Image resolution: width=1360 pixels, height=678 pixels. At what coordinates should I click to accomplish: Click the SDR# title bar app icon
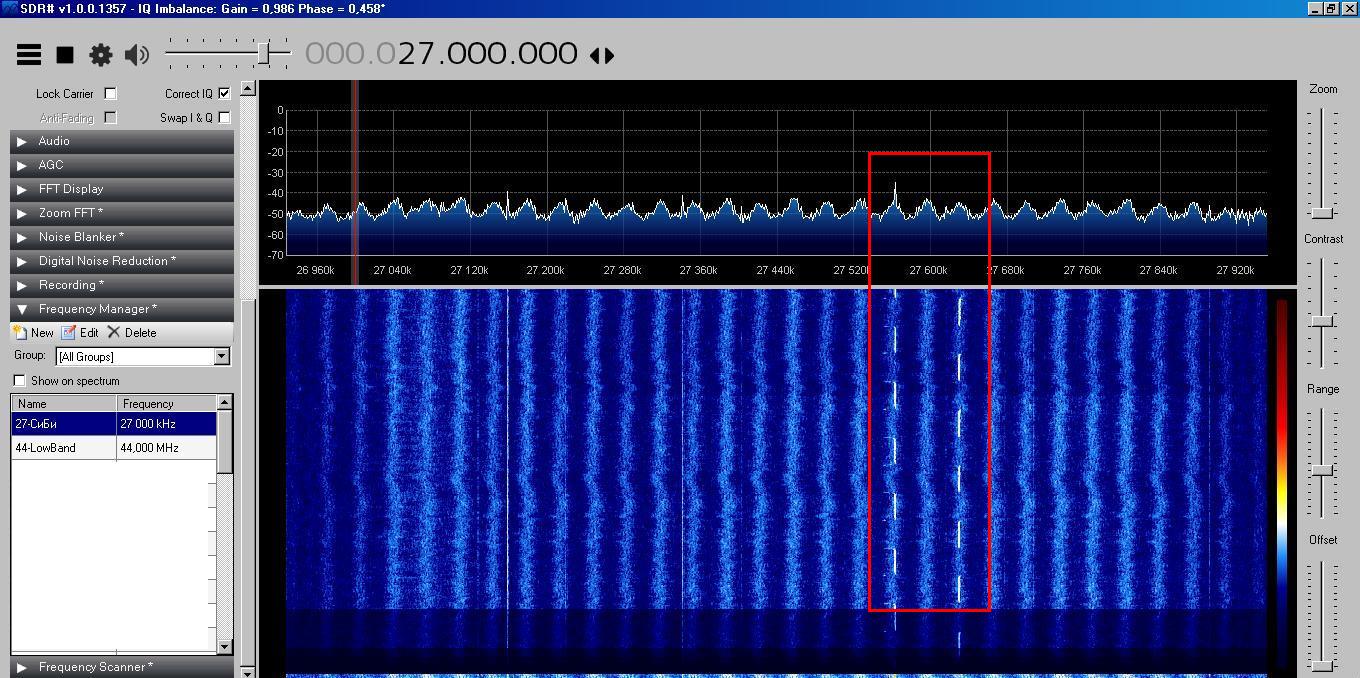coord(9,8)
